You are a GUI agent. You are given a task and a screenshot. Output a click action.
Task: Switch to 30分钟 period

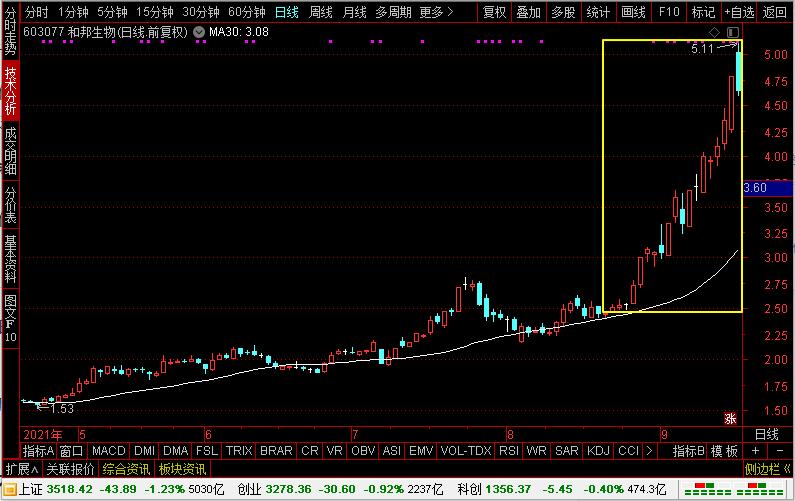coord(201,12)
